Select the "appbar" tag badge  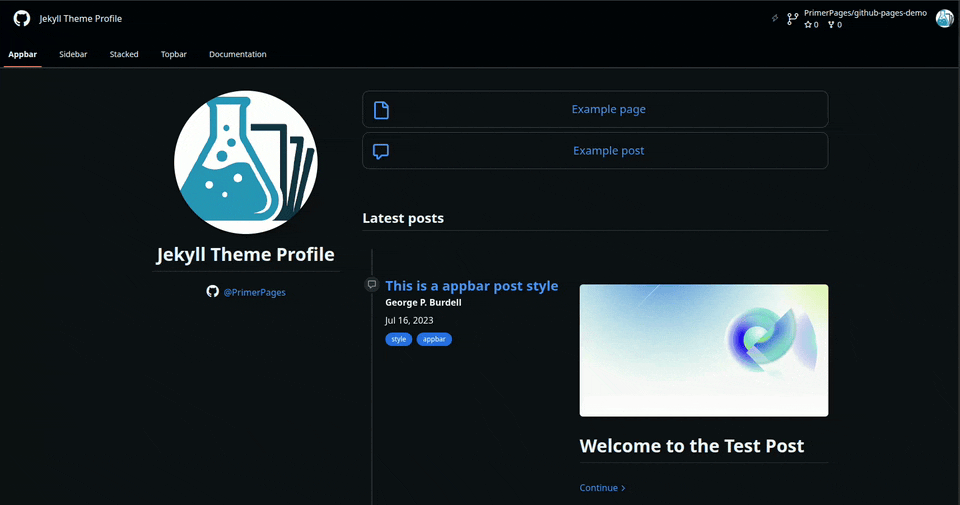click(434, 340)
